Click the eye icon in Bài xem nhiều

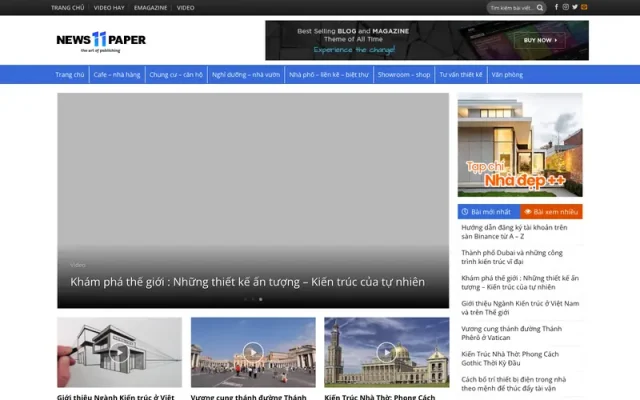click(x=528, y=212)
